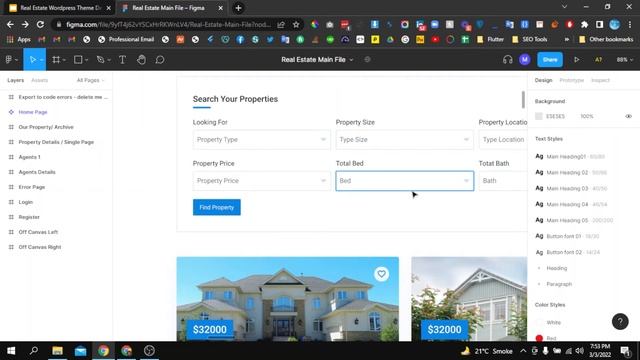
Task: Click the browser address bar
Action: coord(169,24)
